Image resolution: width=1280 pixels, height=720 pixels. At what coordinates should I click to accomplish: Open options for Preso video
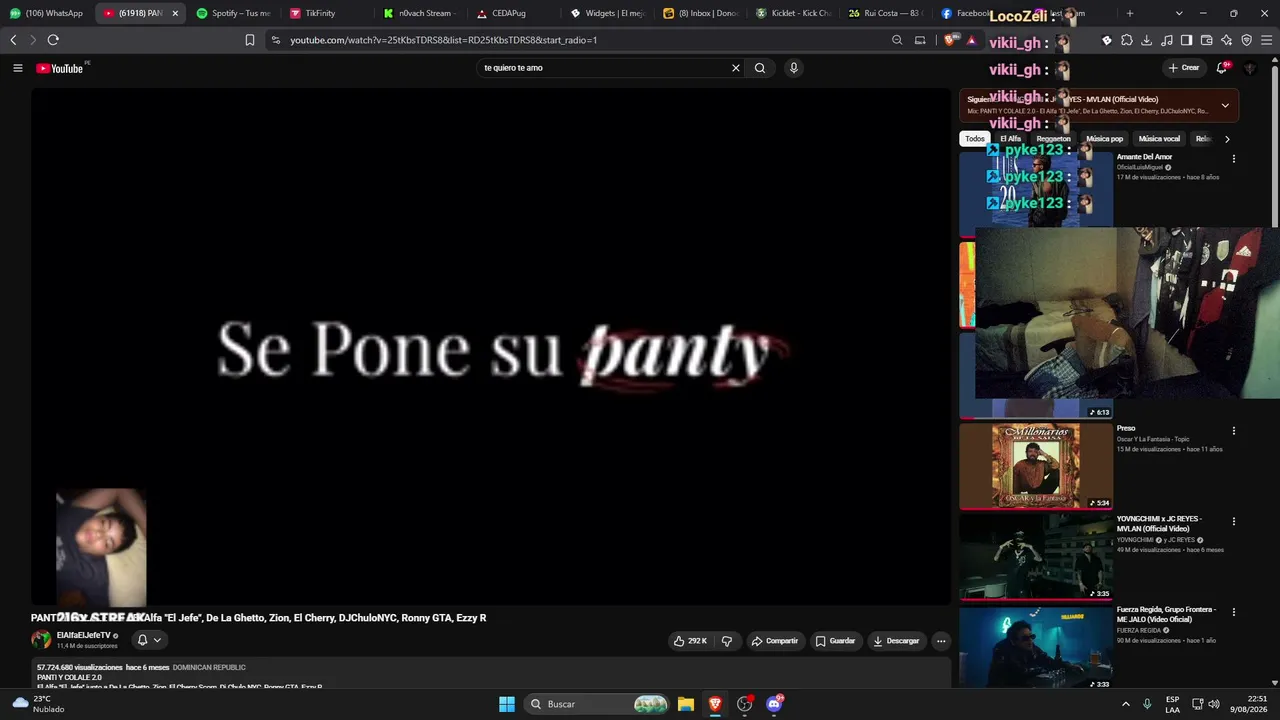(x=1233, y=431)
